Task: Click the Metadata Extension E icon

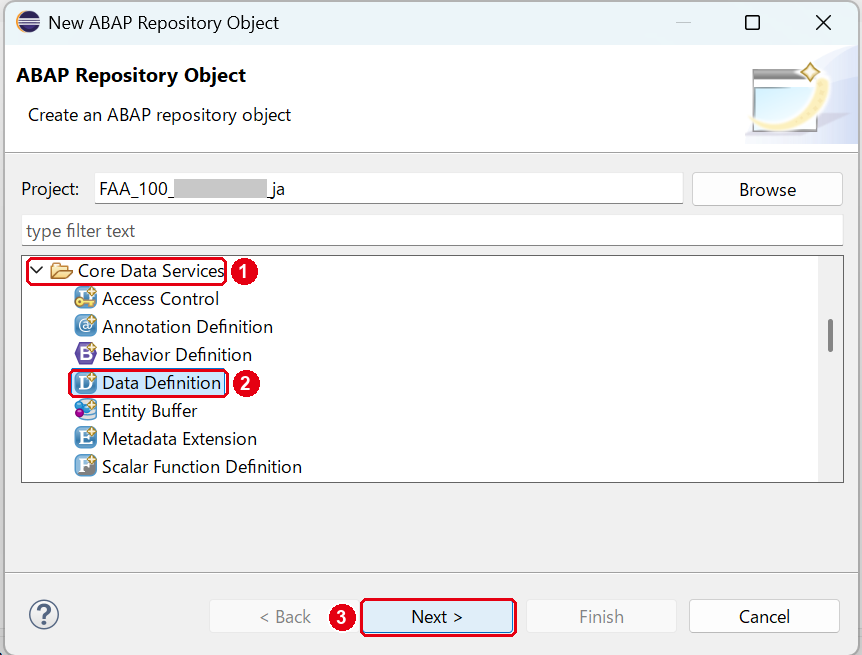Action: tap(85, 438)
